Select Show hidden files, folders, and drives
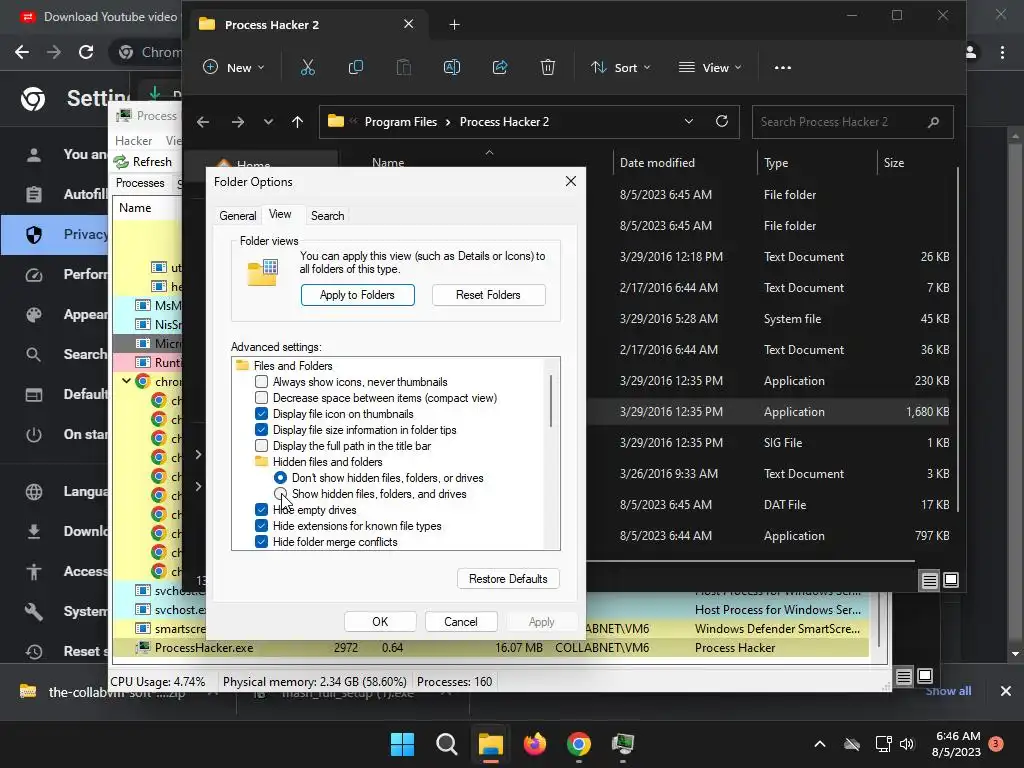The height and width of the screenshot is (768, 1024). tap(280, 494)
